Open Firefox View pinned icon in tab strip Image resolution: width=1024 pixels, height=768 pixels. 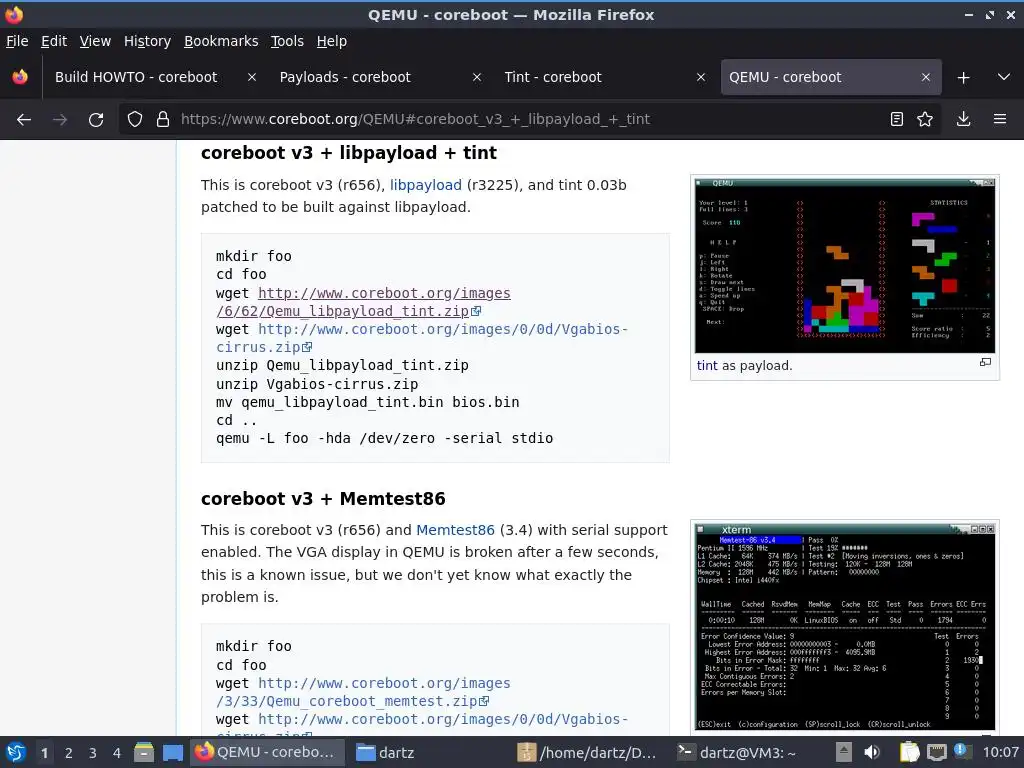click(x=20, y=77)
